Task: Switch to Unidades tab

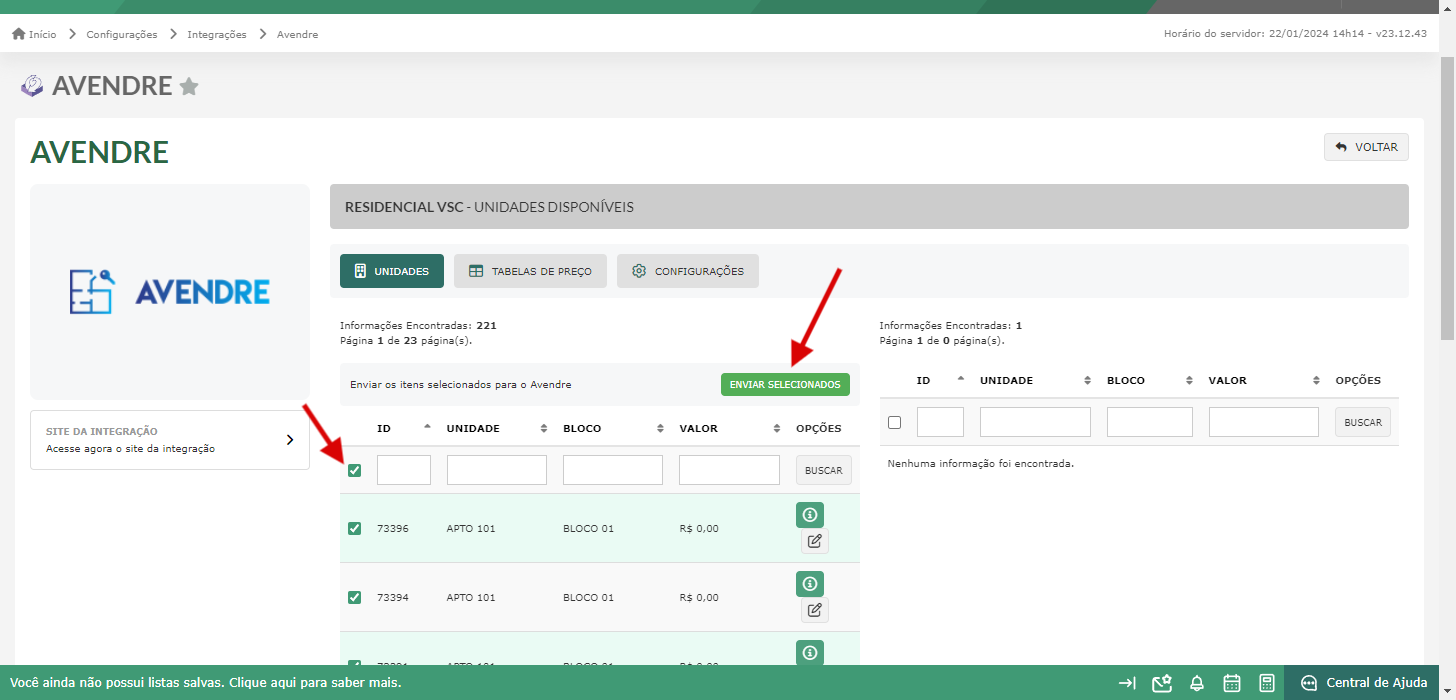Action: pos(392,271)
